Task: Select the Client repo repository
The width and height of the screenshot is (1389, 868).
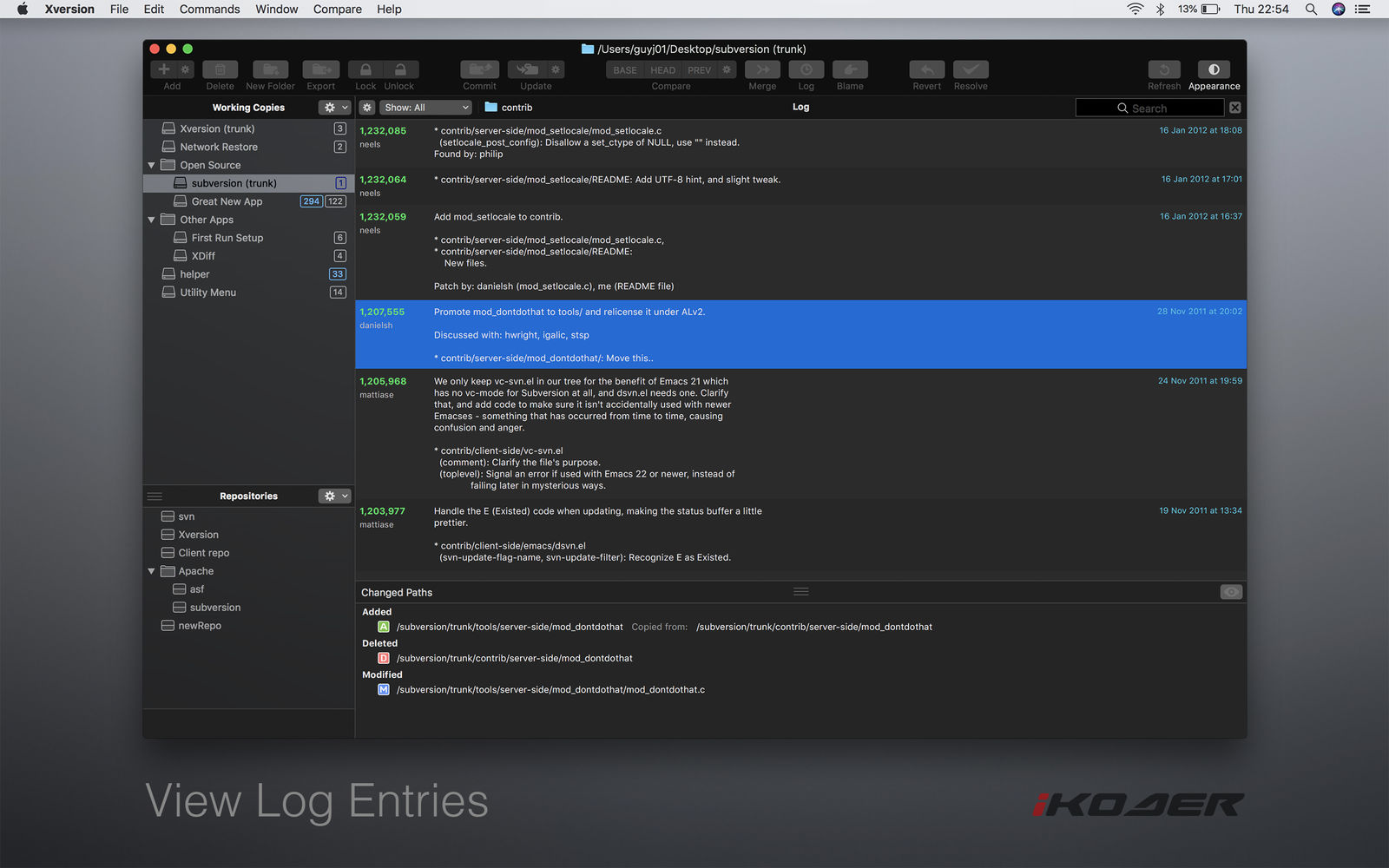Action: pos(249,553)
